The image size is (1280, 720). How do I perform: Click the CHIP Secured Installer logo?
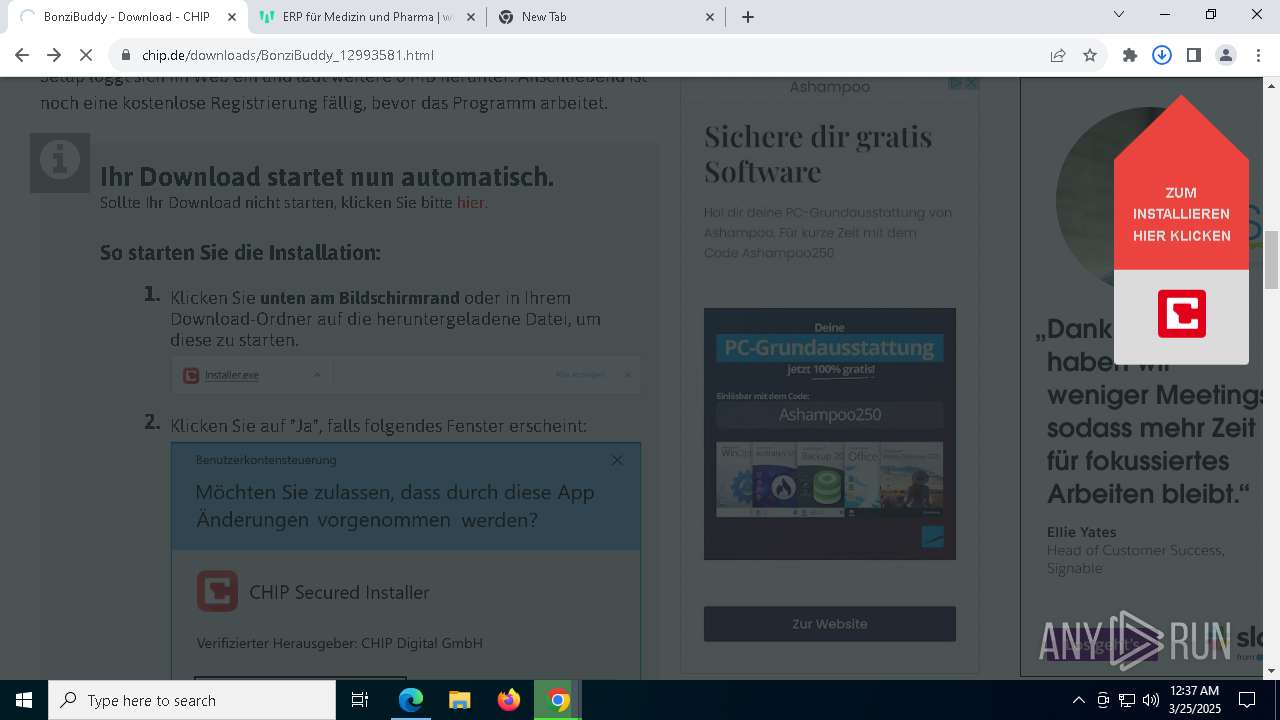tap(217, 591)
